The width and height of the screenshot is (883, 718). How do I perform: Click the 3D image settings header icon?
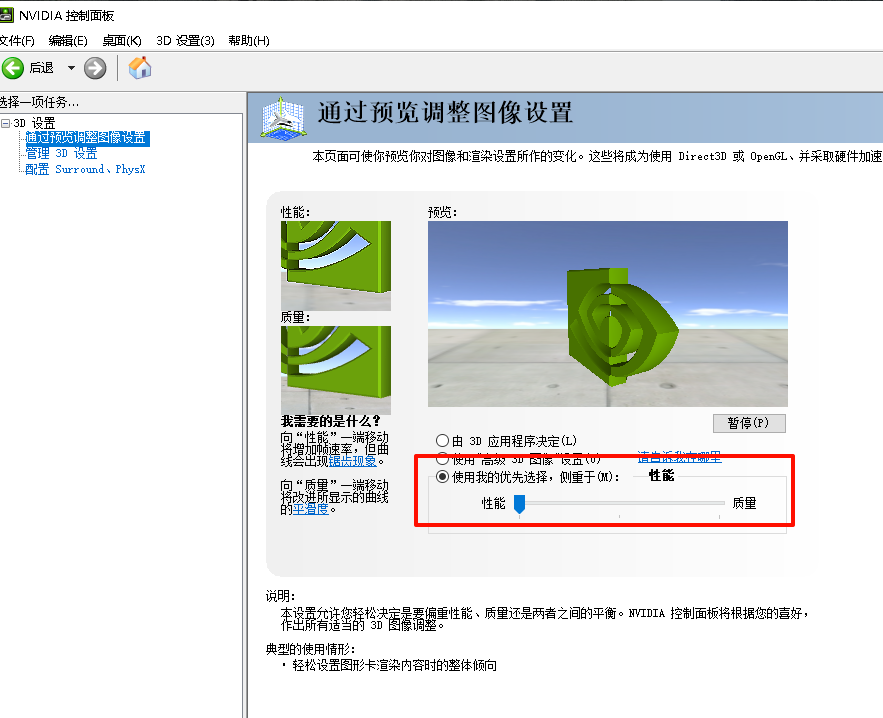click(x=283, y=118)
